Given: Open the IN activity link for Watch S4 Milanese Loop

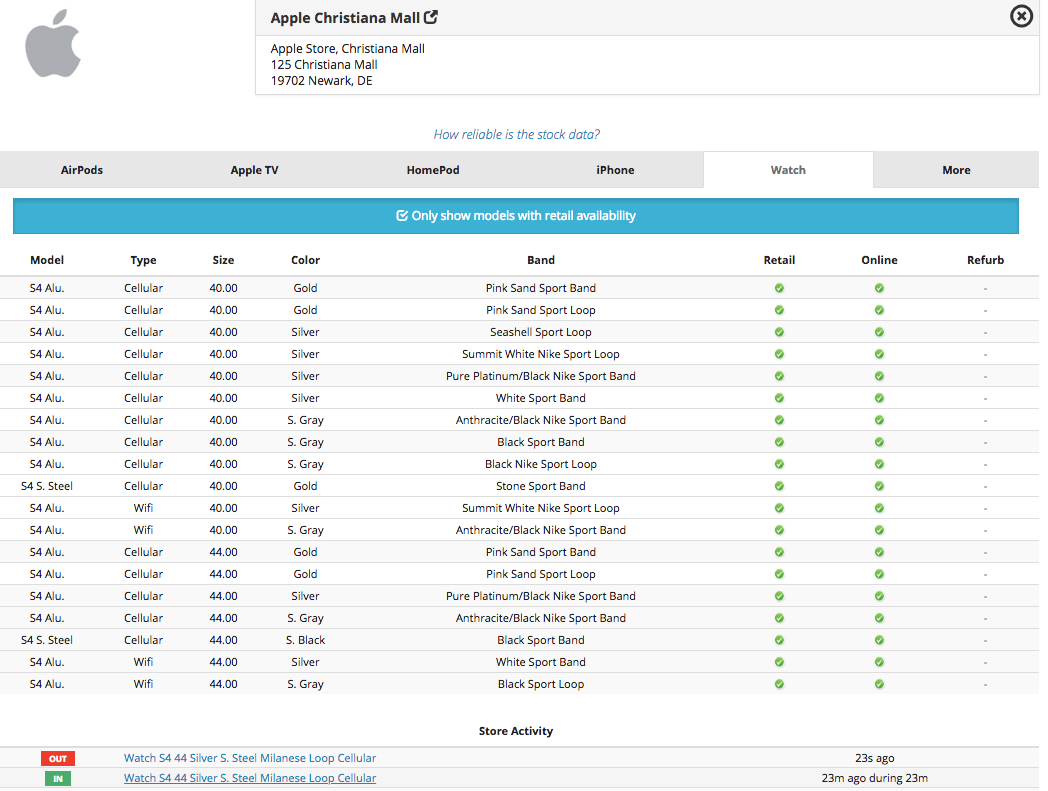Looking at the screenshot, I should 250,778.
